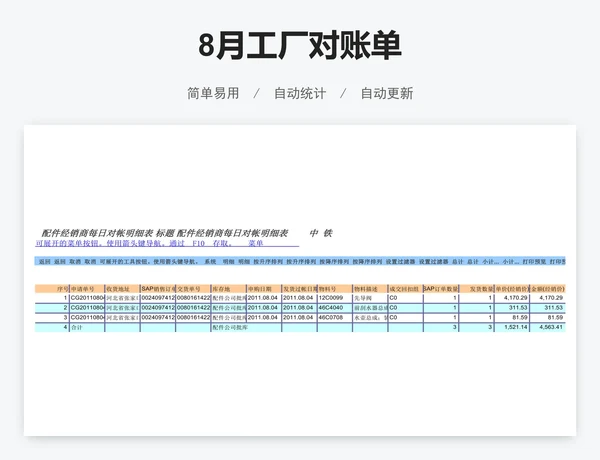Screen dimensions: 600x460
Task: Click the underlined 菜单 link
Action: [256, 243]
